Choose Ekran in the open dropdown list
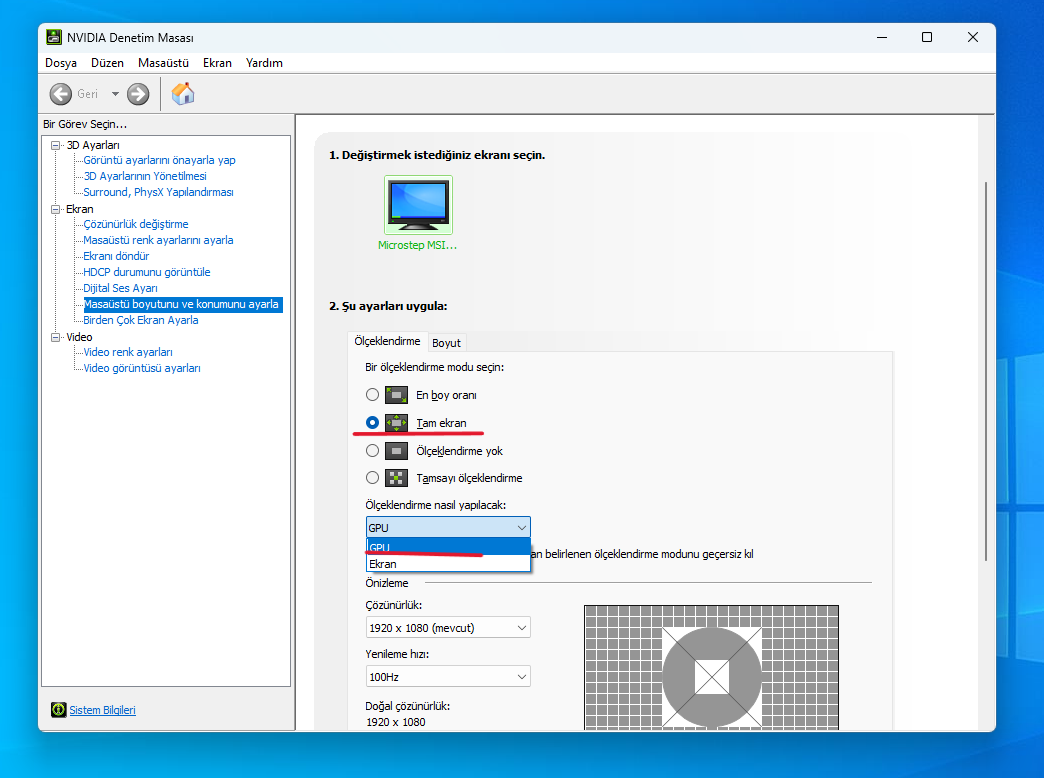The height and width of the screenshot is (778, 1044). coord(448,564)
